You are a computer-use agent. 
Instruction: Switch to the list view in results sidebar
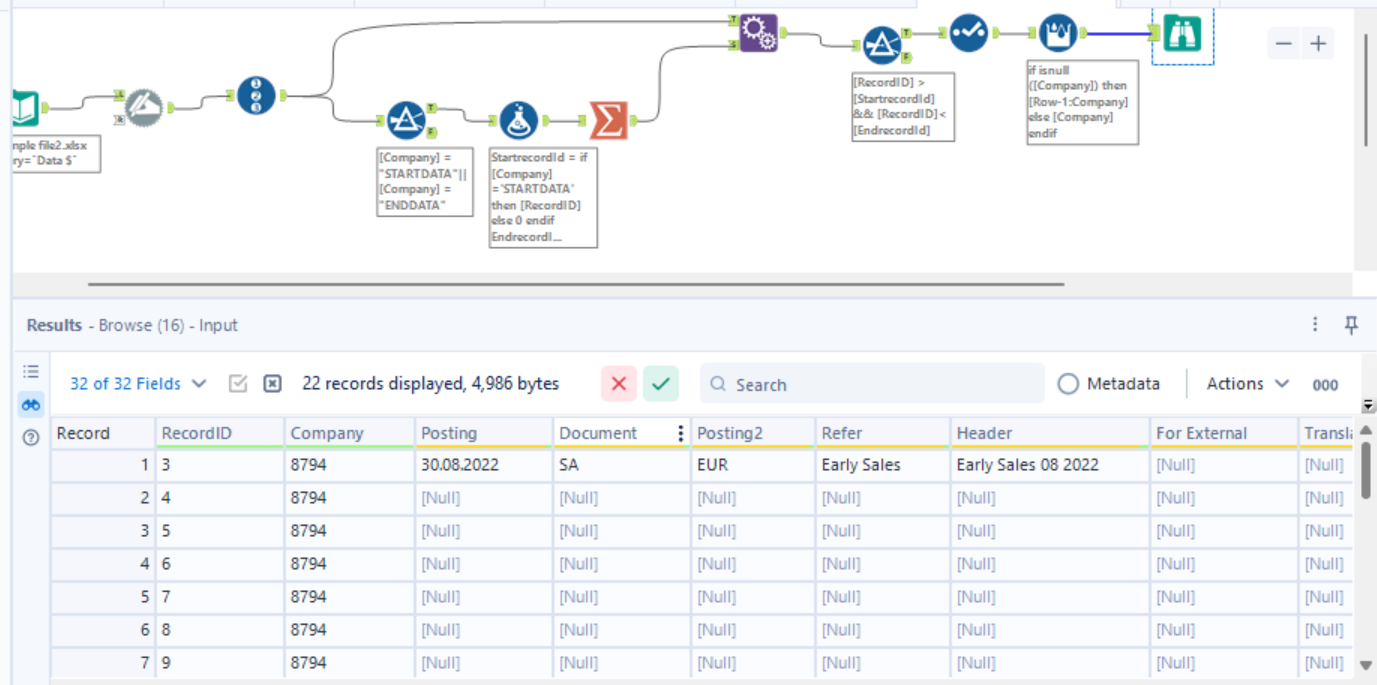tap(30, 371)
